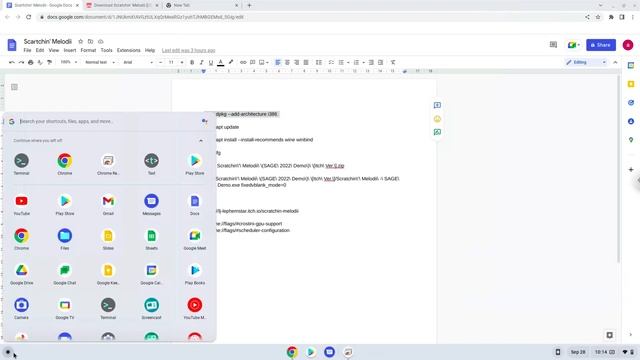Star the Scartchin' Melodii document
Screen dimensions: 640x360
pos(80,42)
